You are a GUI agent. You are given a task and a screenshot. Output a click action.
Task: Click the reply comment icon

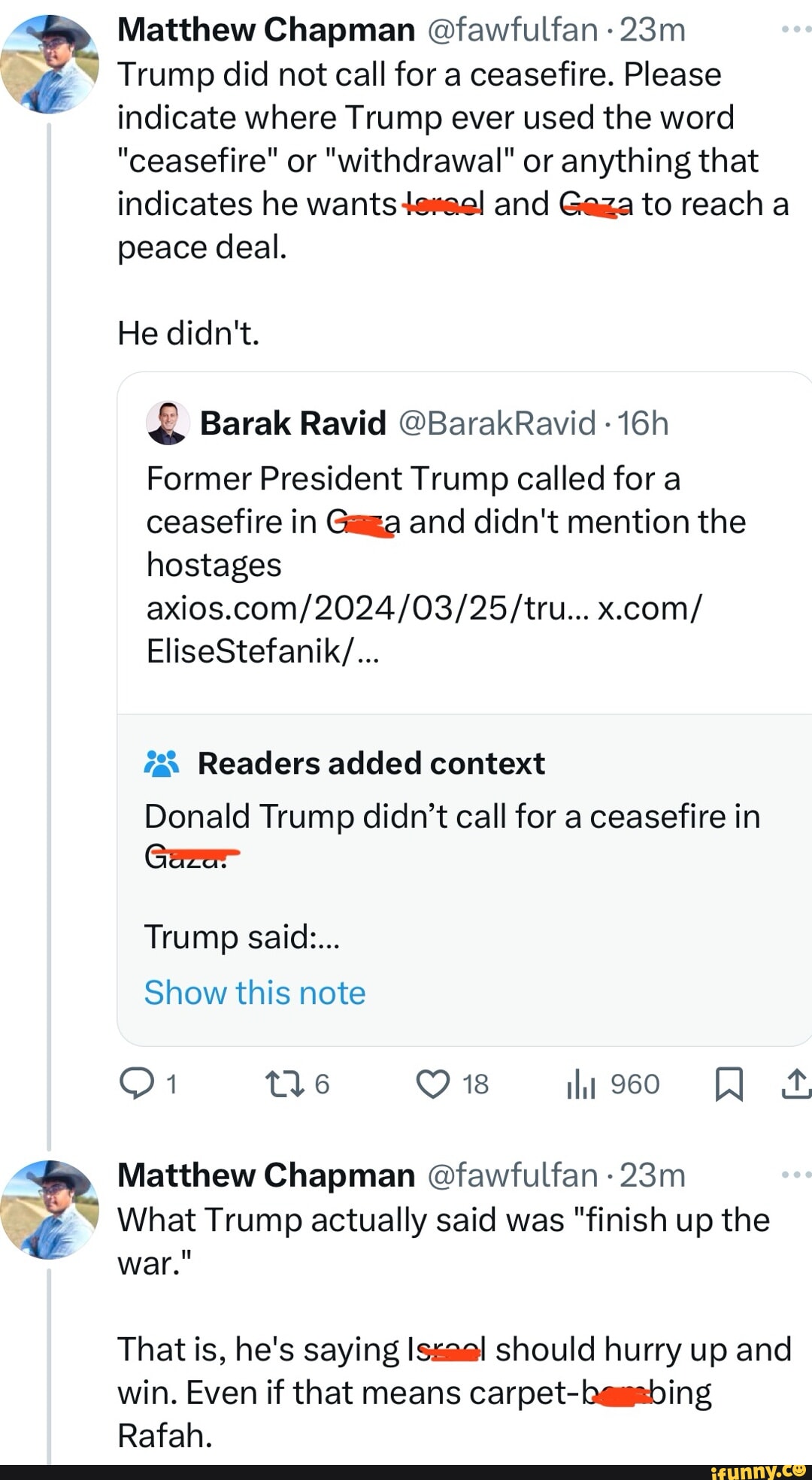click(x=137, y=1084)
